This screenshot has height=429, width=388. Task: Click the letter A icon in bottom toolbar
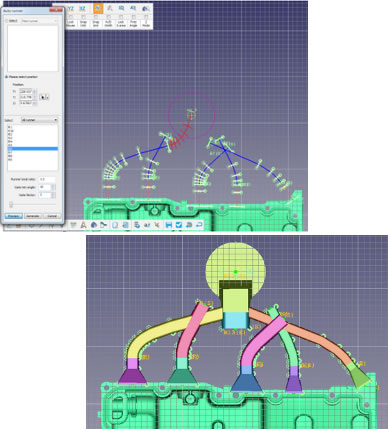pos(83,225)
